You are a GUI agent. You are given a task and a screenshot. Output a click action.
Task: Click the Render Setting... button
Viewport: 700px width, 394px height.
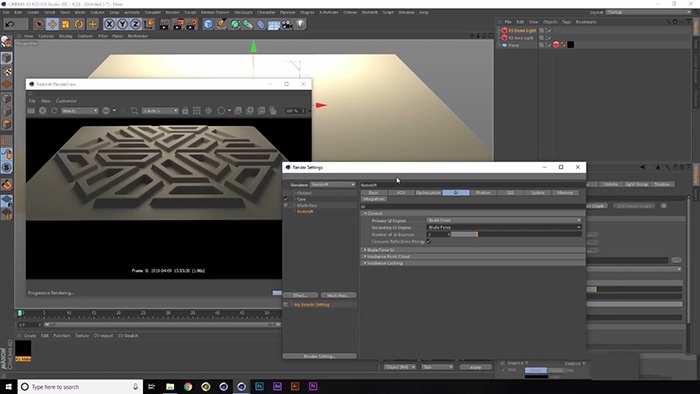coord(320,356)
